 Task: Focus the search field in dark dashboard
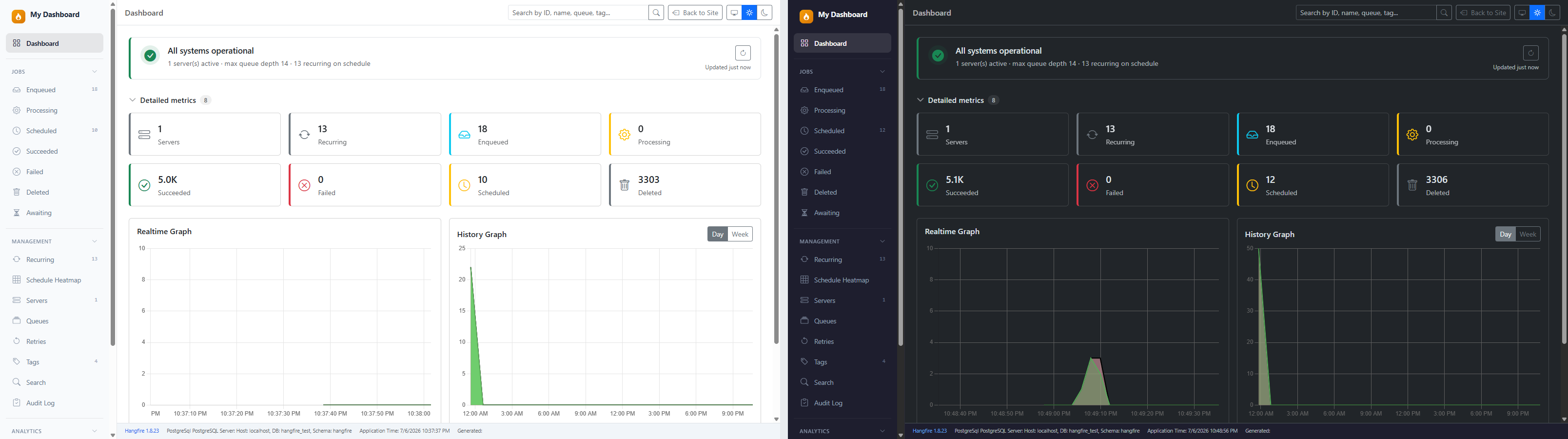(x=1366, y=13)
